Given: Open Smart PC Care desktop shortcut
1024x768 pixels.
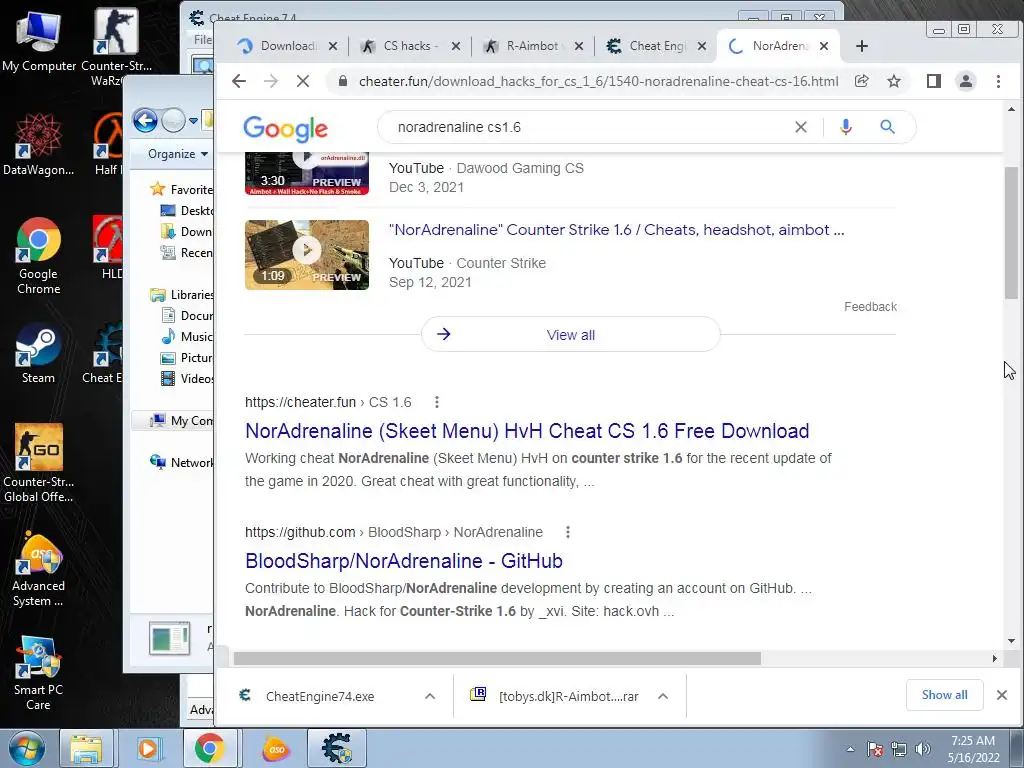Looking at the screenshot, I should 39,673.
